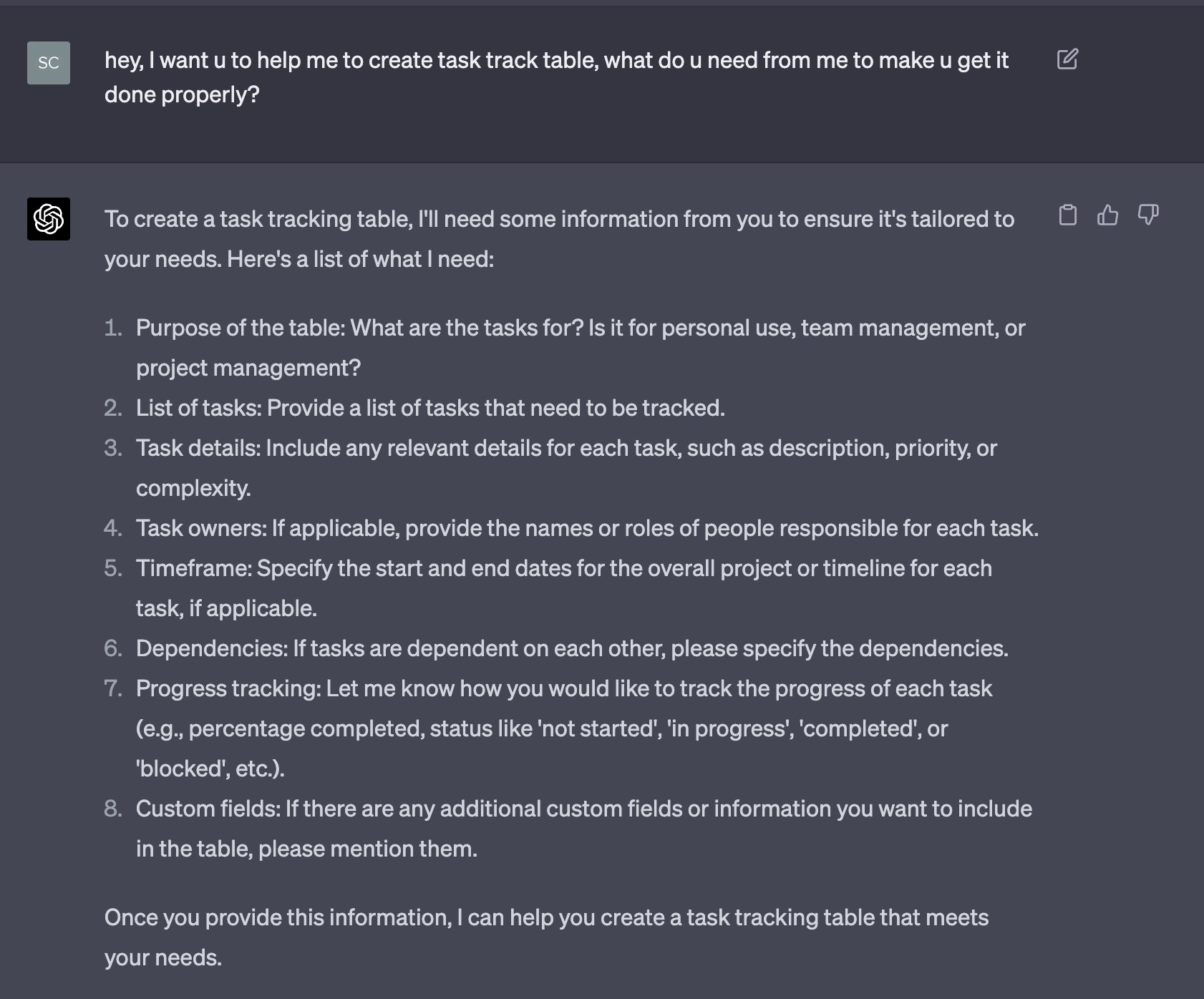Click the 'Task owners' list item

587,528
